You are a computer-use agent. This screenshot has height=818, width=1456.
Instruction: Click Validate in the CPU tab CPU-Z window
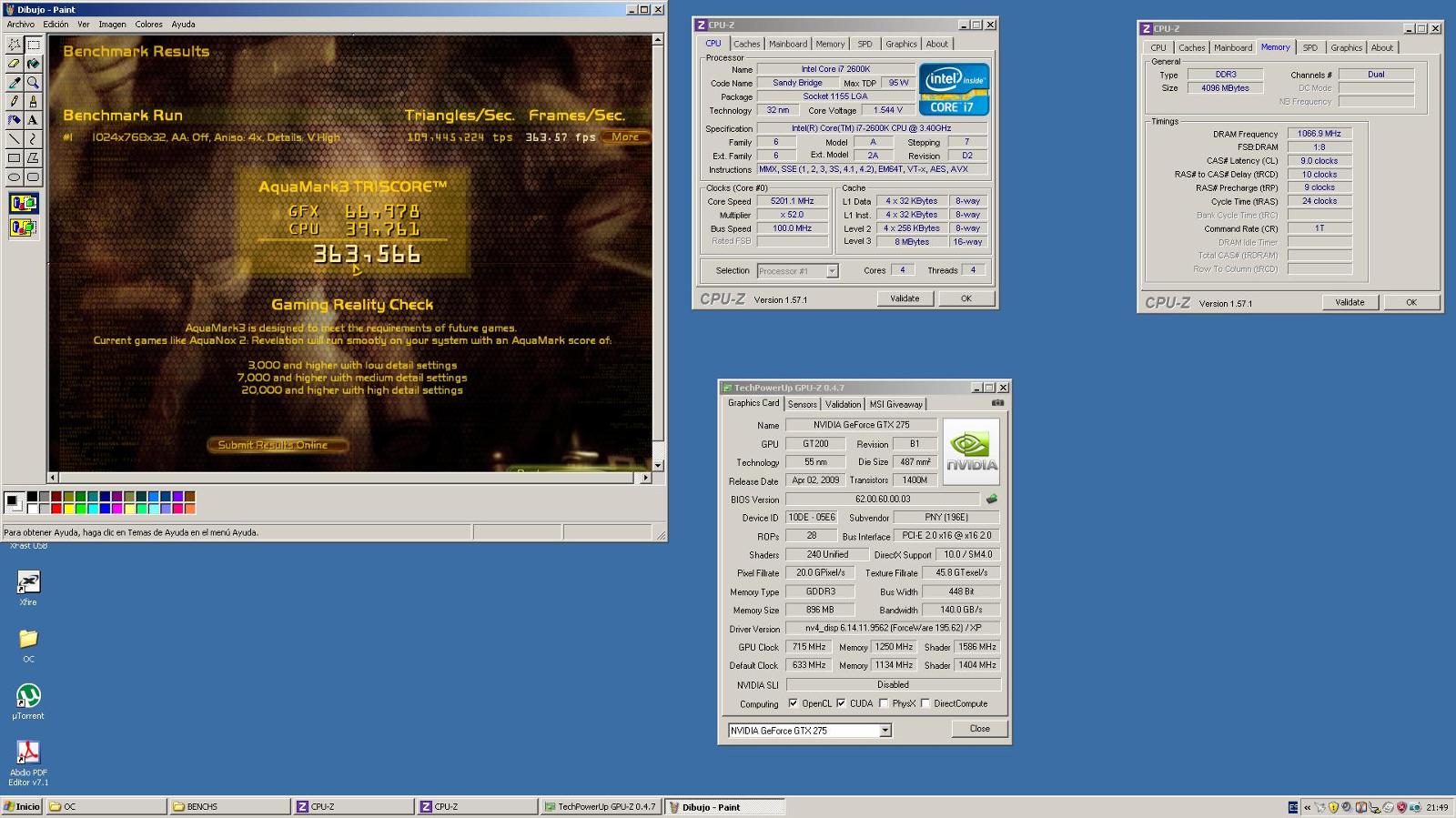[905, 298]
